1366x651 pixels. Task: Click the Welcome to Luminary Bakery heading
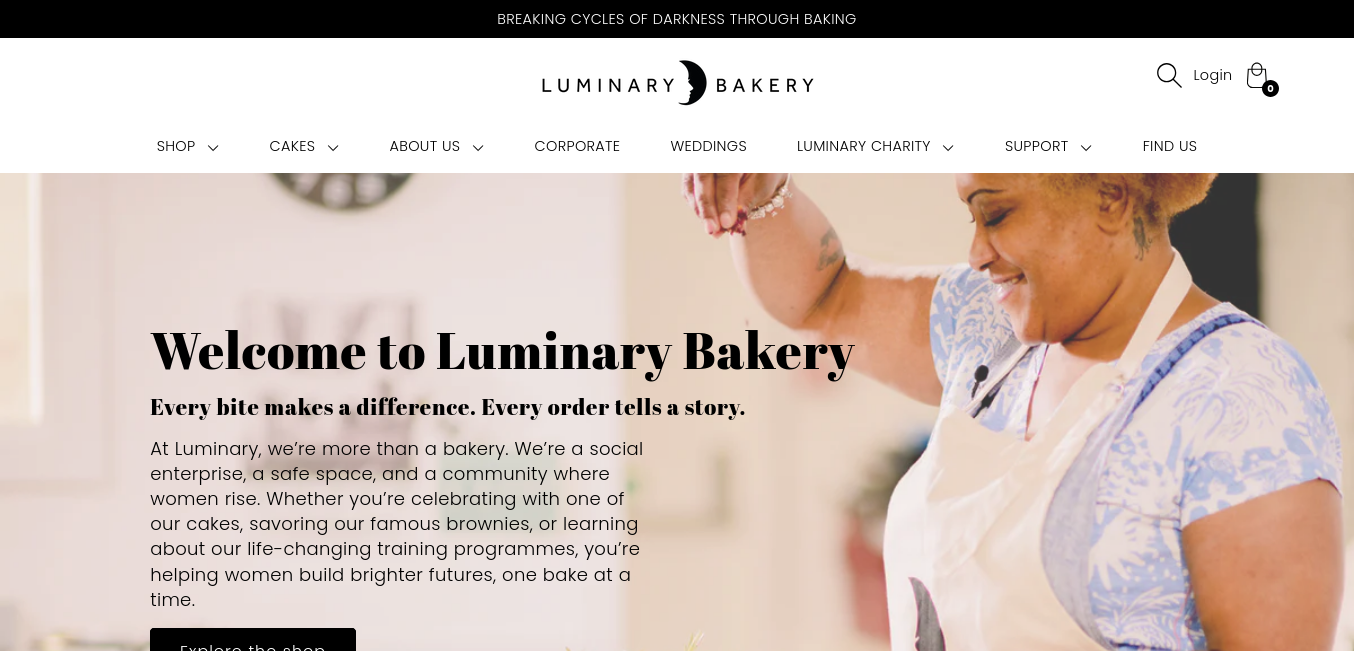tap(502, 352)
